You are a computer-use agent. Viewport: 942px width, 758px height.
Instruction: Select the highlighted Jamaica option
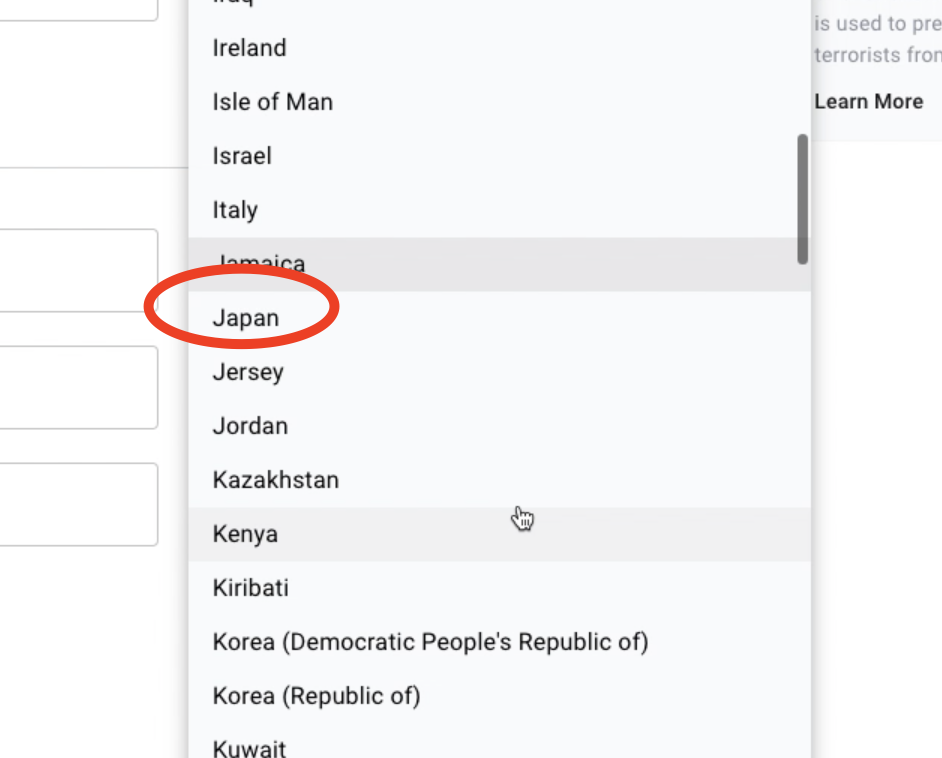(260, 263)
